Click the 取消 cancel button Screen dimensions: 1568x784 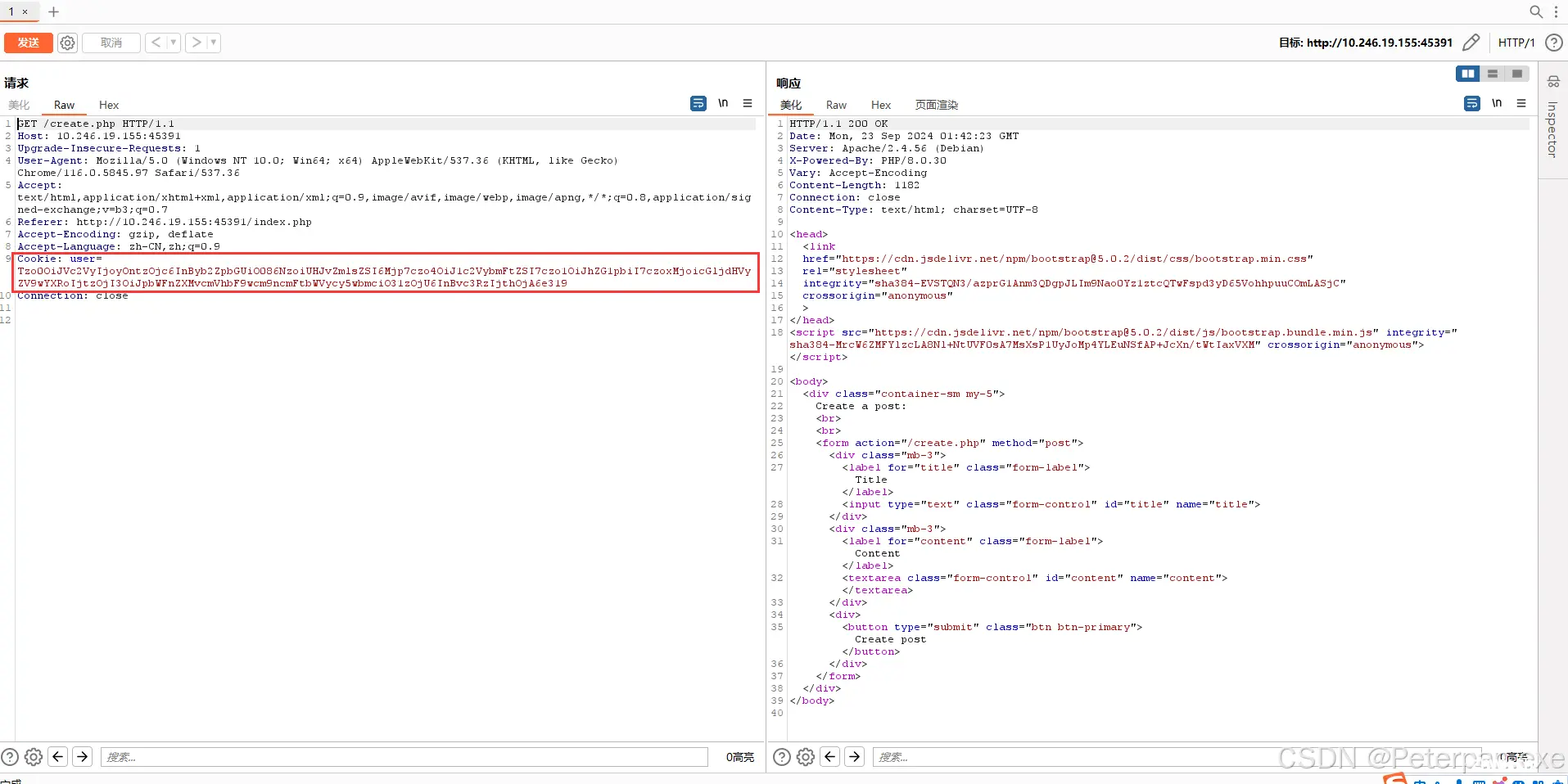click(x=111, y=43)
